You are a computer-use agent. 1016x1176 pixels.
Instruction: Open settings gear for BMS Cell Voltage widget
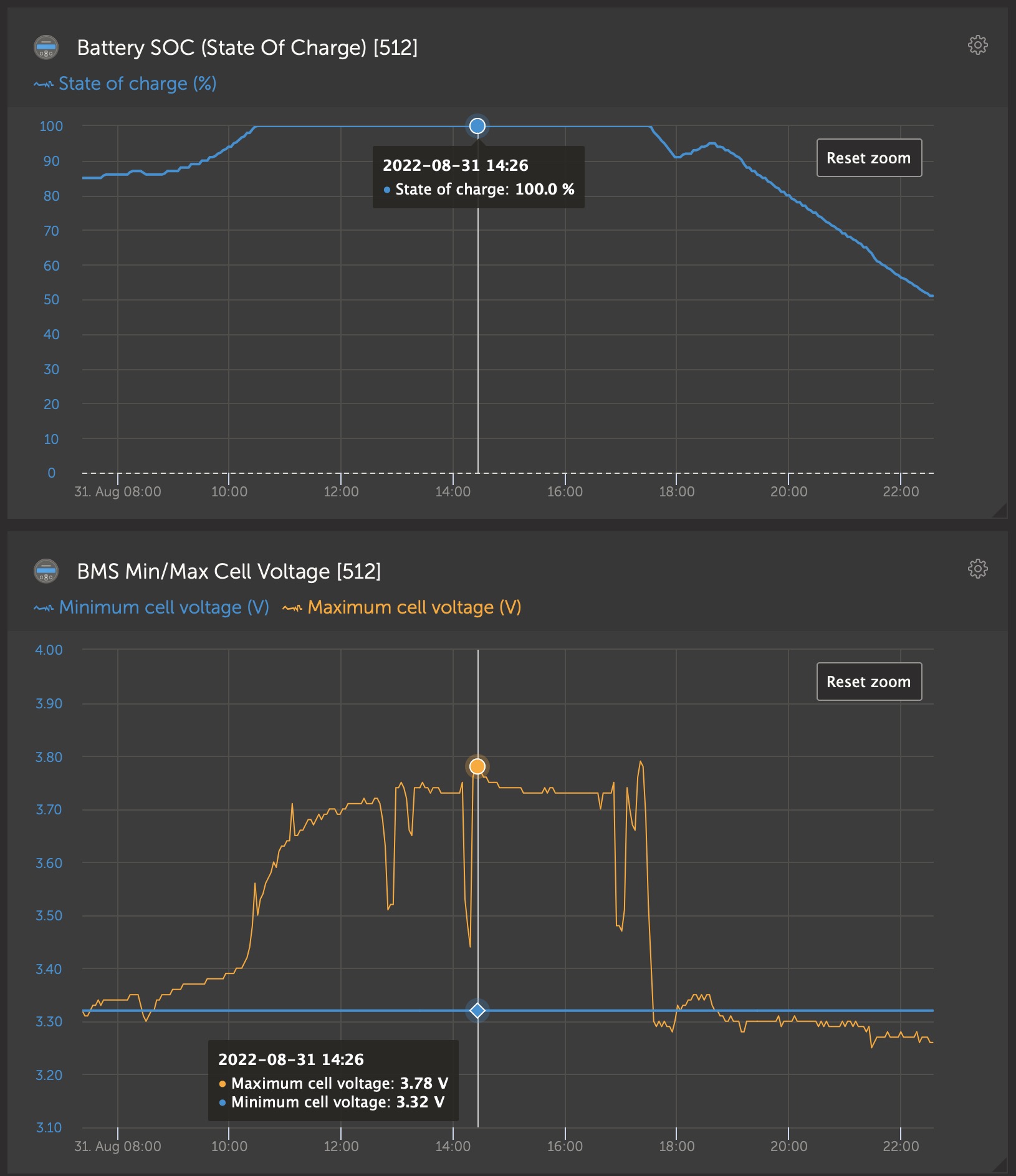click(x=977, y=569)
